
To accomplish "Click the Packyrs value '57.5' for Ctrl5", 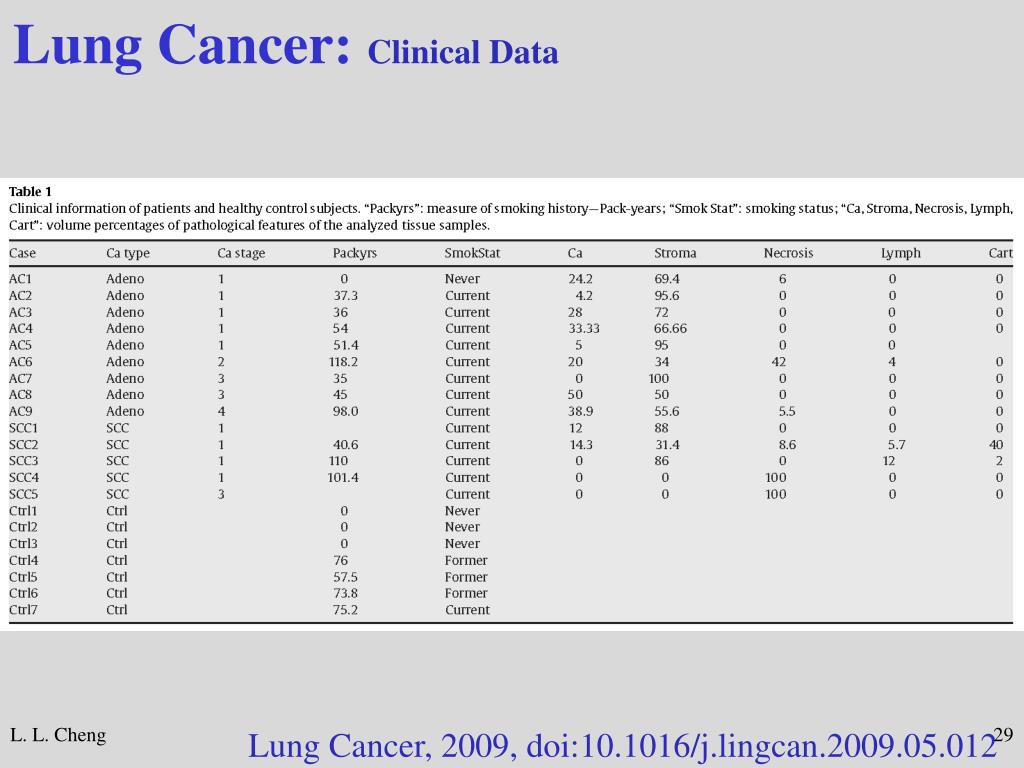I will (345, 577).
